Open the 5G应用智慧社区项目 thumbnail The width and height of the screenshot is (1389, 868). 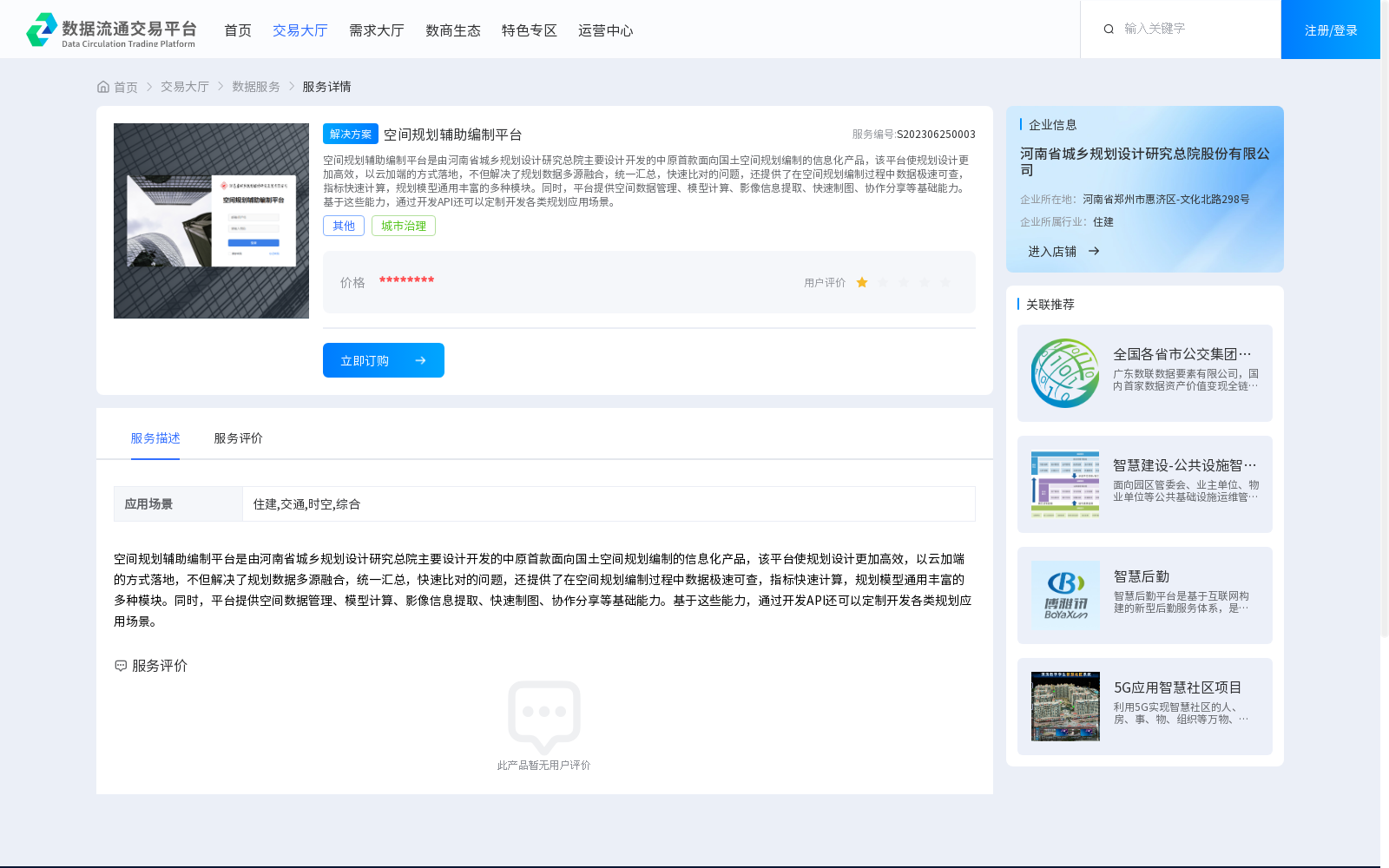(x=1065, y=707)
